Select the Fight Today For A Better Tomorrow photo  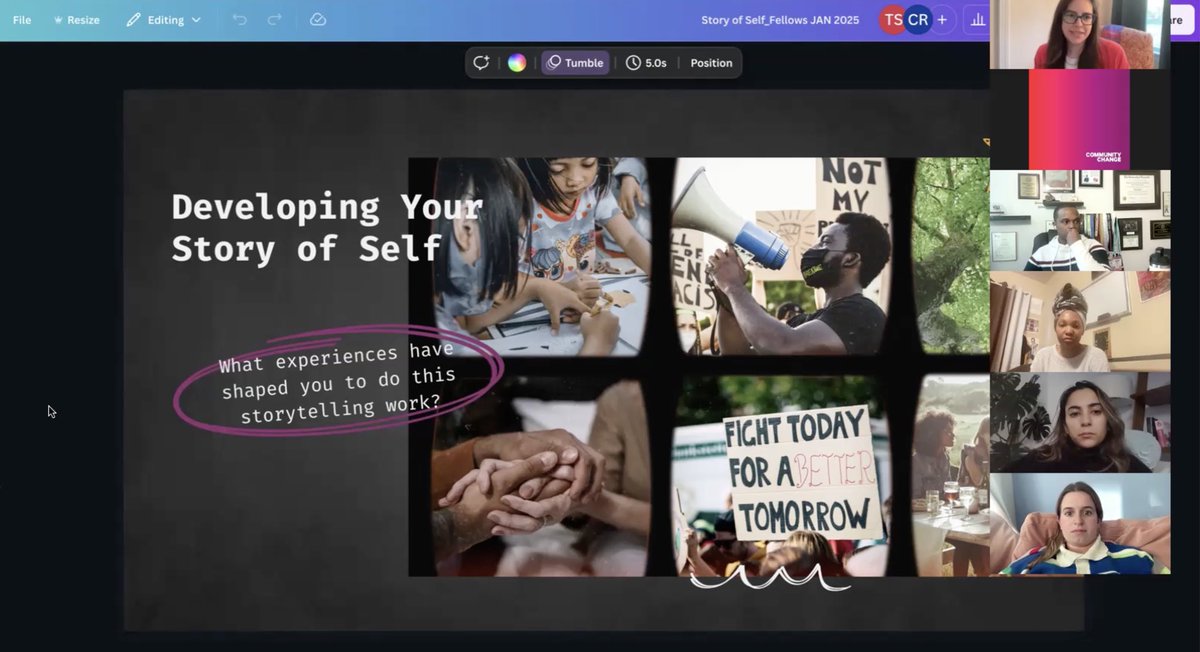[x=781, y=476]
